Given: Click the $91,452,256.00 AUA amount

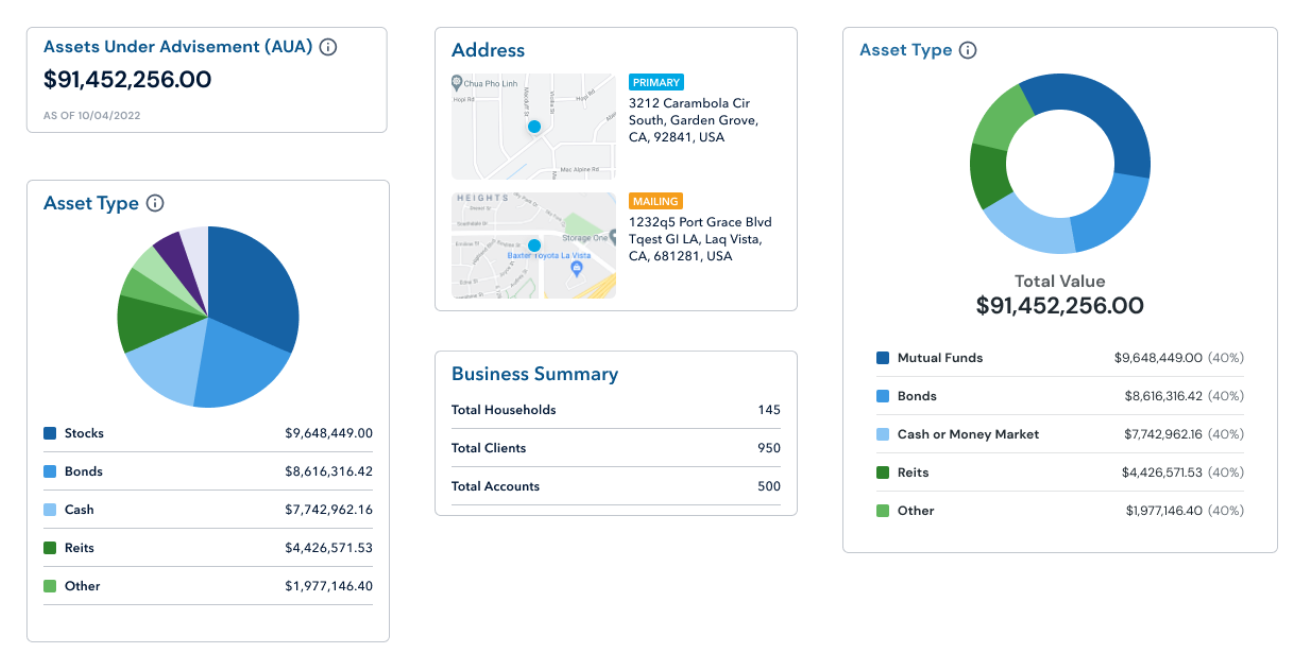Looking at the screenshot, I should click(x=127, y=80).
